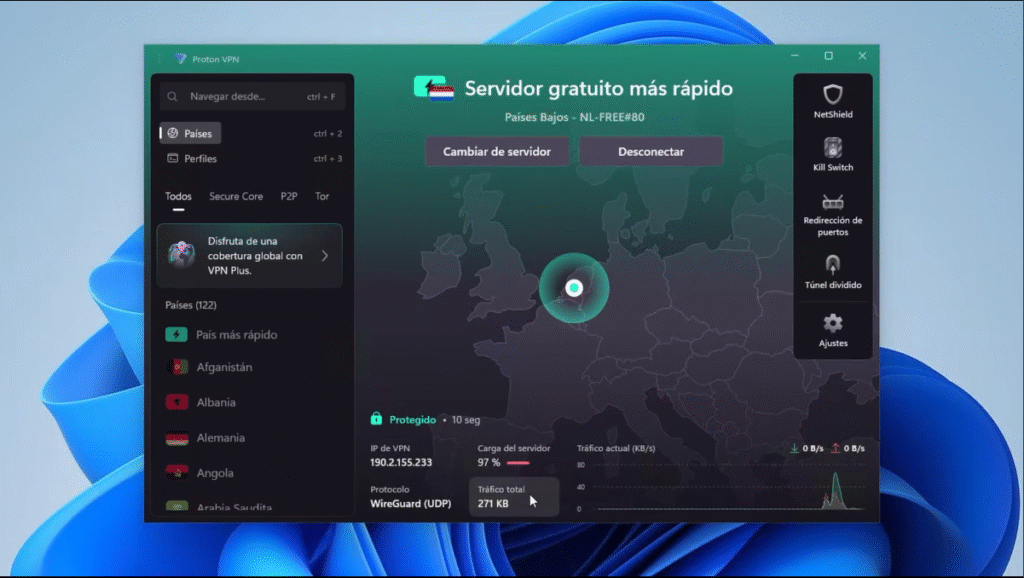Click the WireGuard (UDP) protocol value
Image resolution: width=1024 pixels, height=578 pixels.
click(x=410, y=504)
